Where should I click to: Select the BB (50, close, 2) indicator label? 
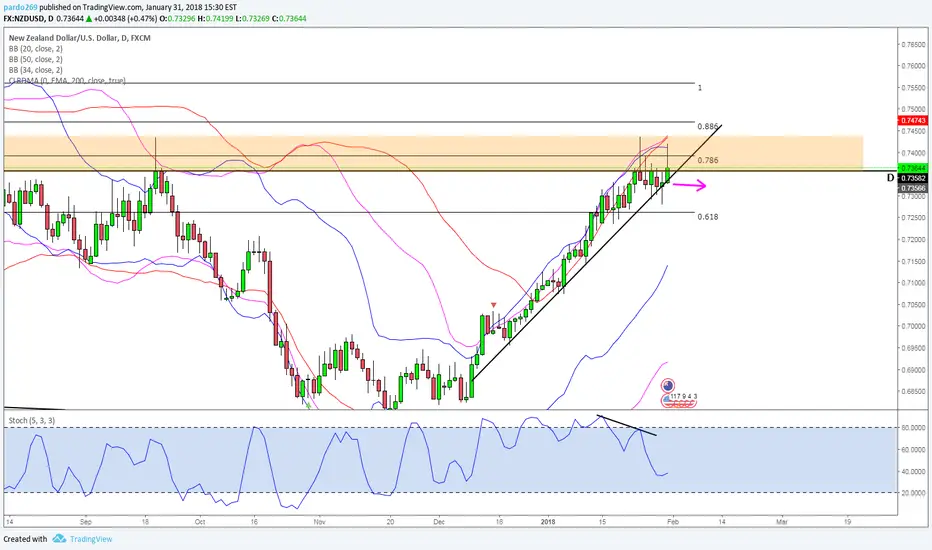36,59
